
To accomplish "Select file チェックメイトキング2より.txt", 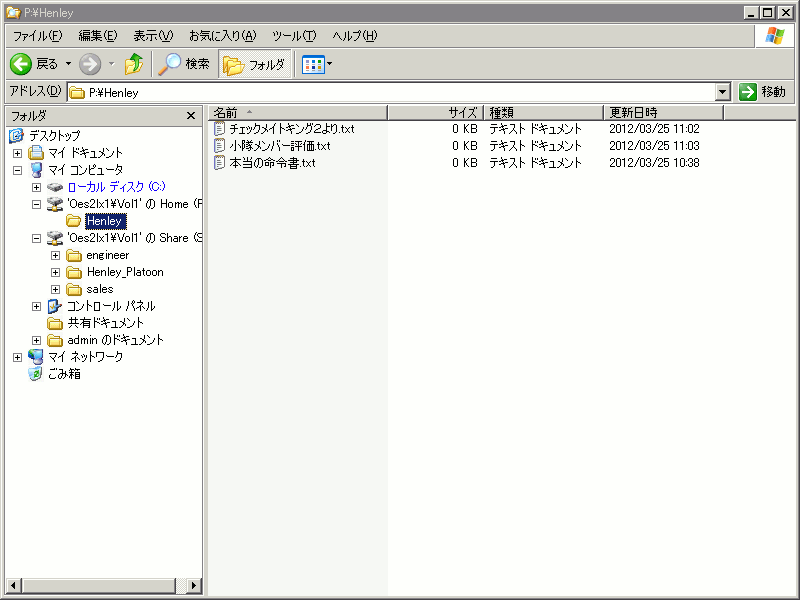I will tap(291, 129).
